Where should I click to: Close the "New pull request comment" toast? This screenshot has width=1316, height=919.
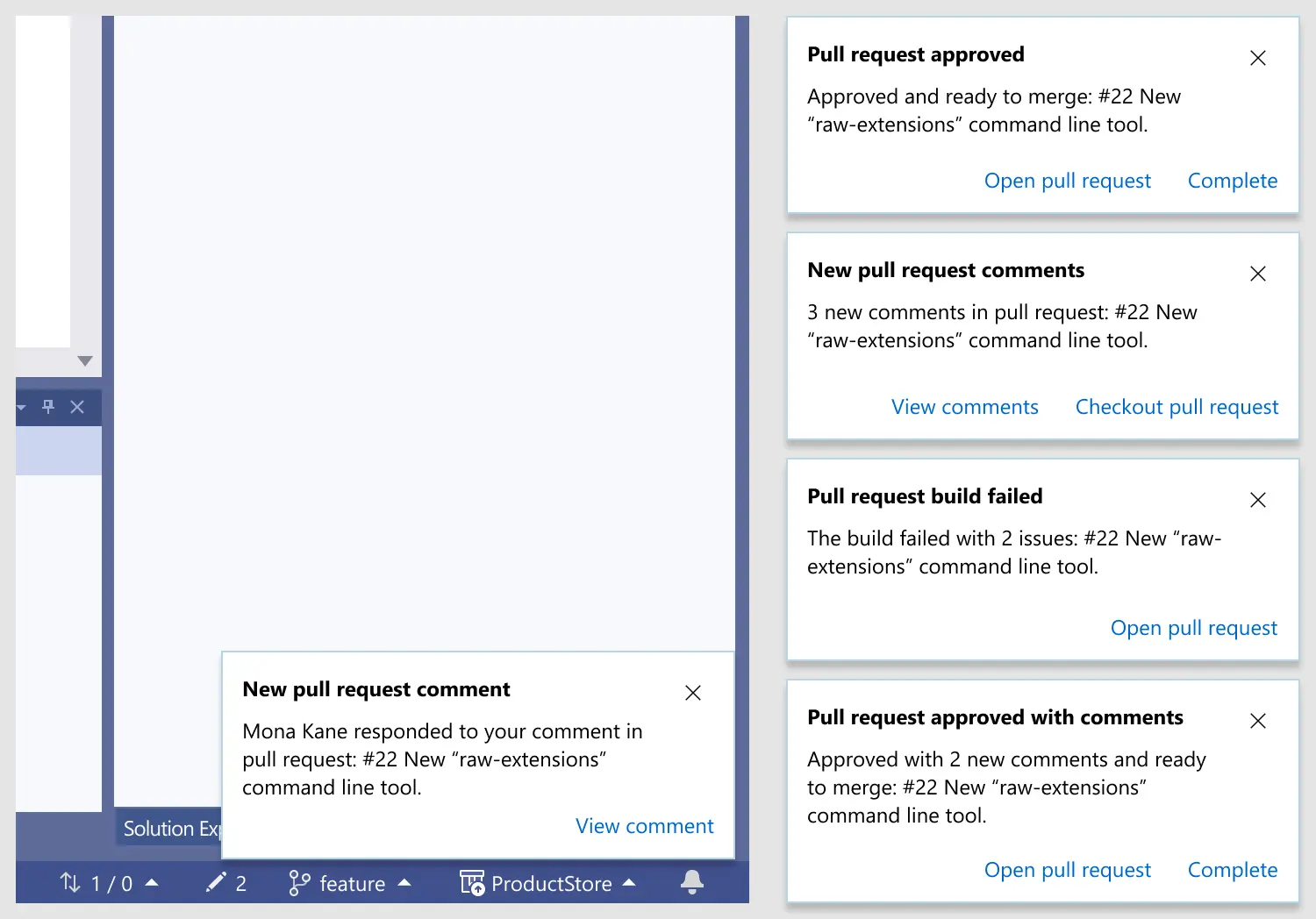click(692, 693)
